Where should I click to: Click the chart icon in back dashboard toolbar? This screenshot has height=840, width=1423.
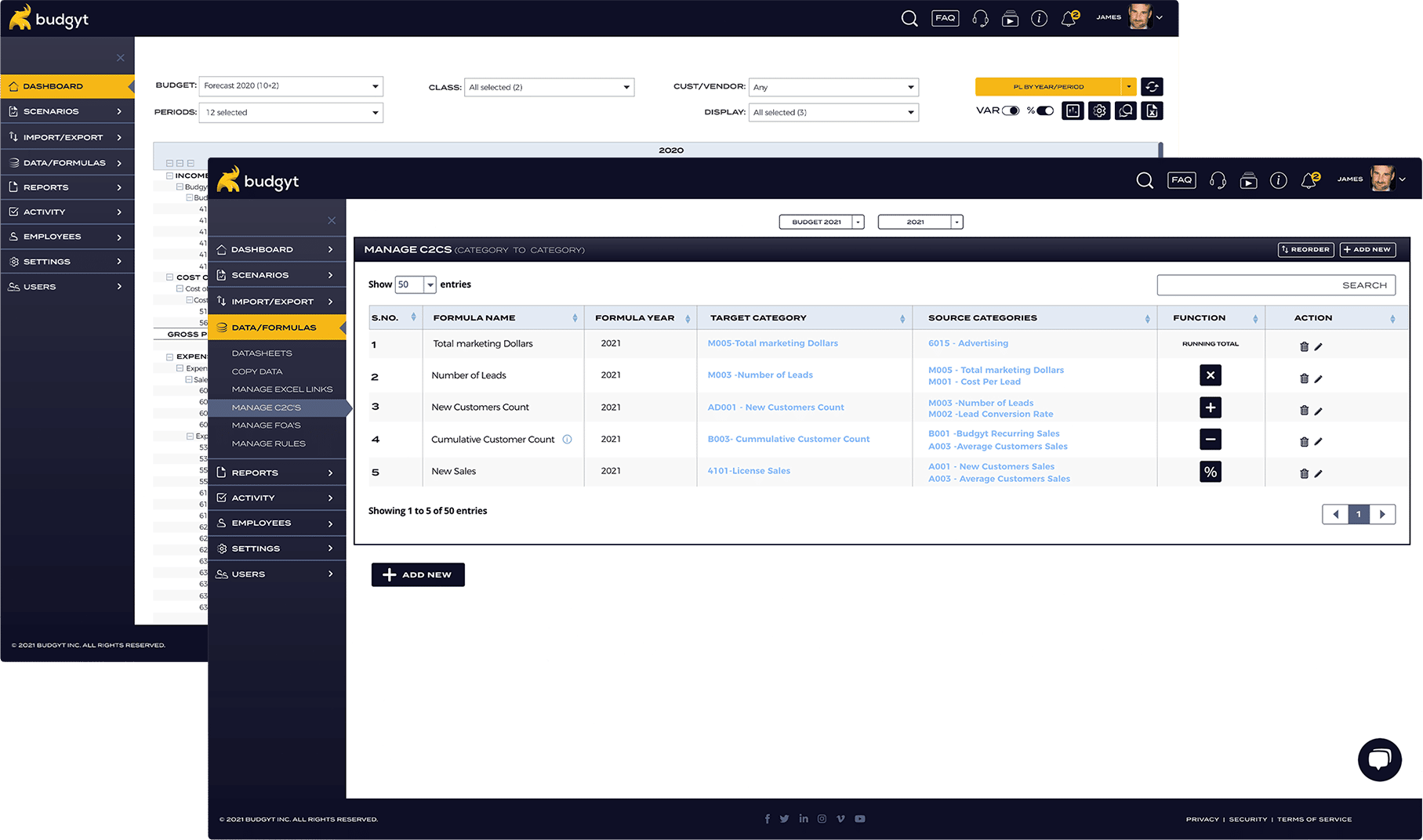1073,111
